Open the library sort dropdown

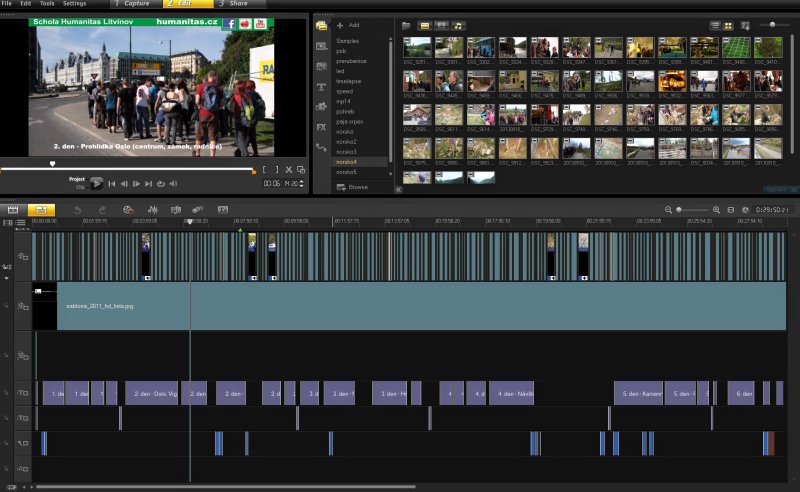click(745, 24)
